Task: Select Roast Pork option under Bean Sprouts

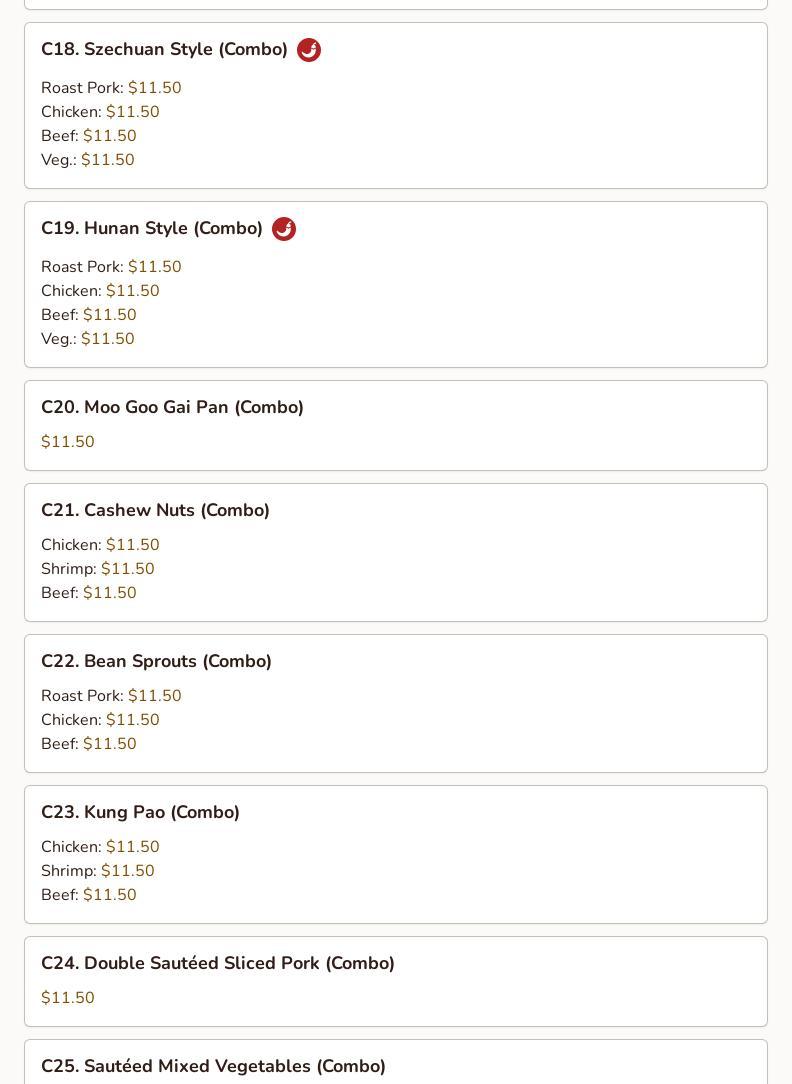Action: point(111,696)
